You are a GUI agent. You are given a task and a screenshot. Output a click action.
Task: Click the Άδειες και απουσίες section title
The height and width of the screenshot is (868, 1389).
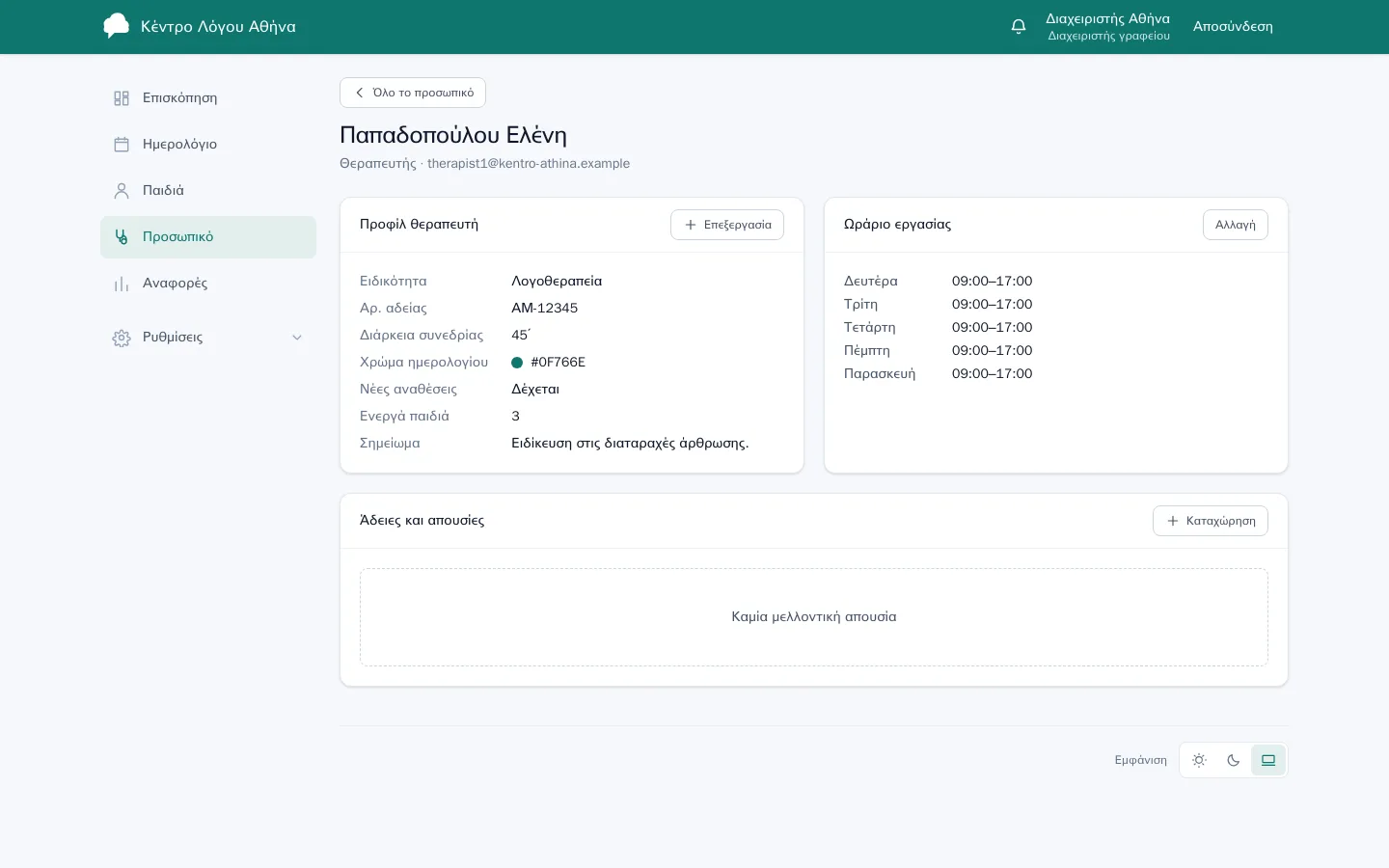click(x=422, y=521)
